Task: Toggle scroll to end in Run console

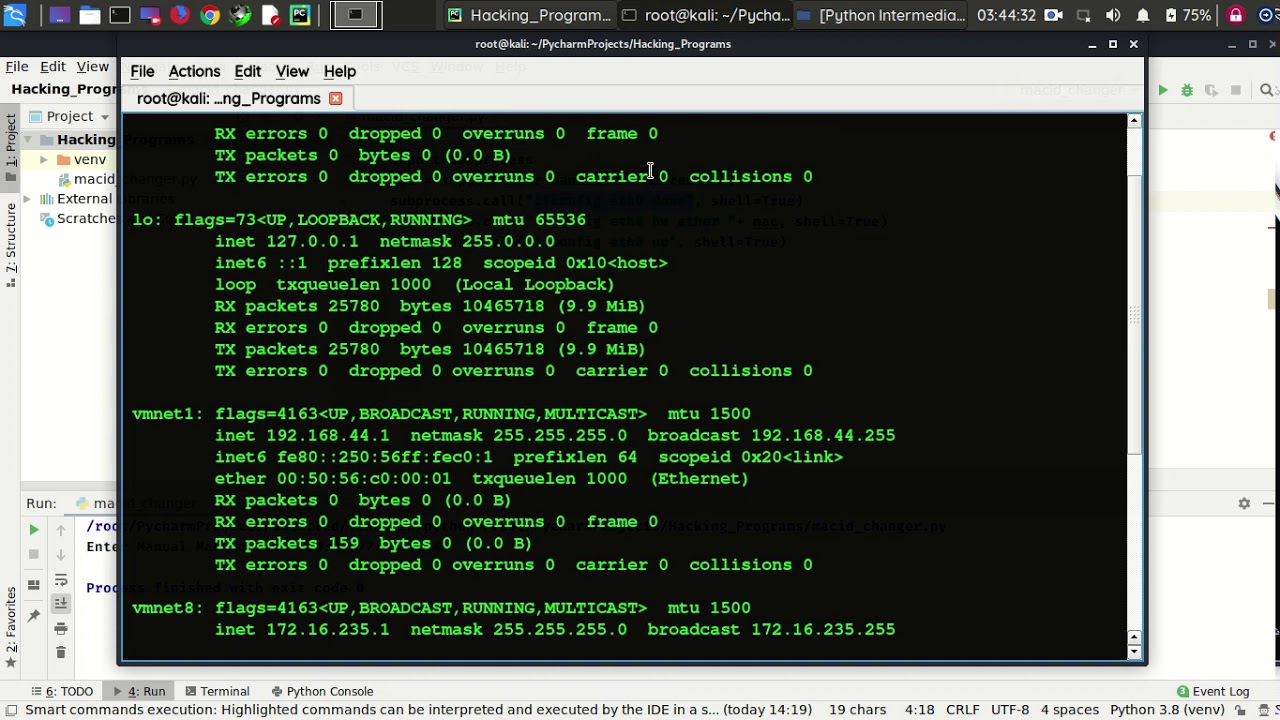Action: point(61,603)
